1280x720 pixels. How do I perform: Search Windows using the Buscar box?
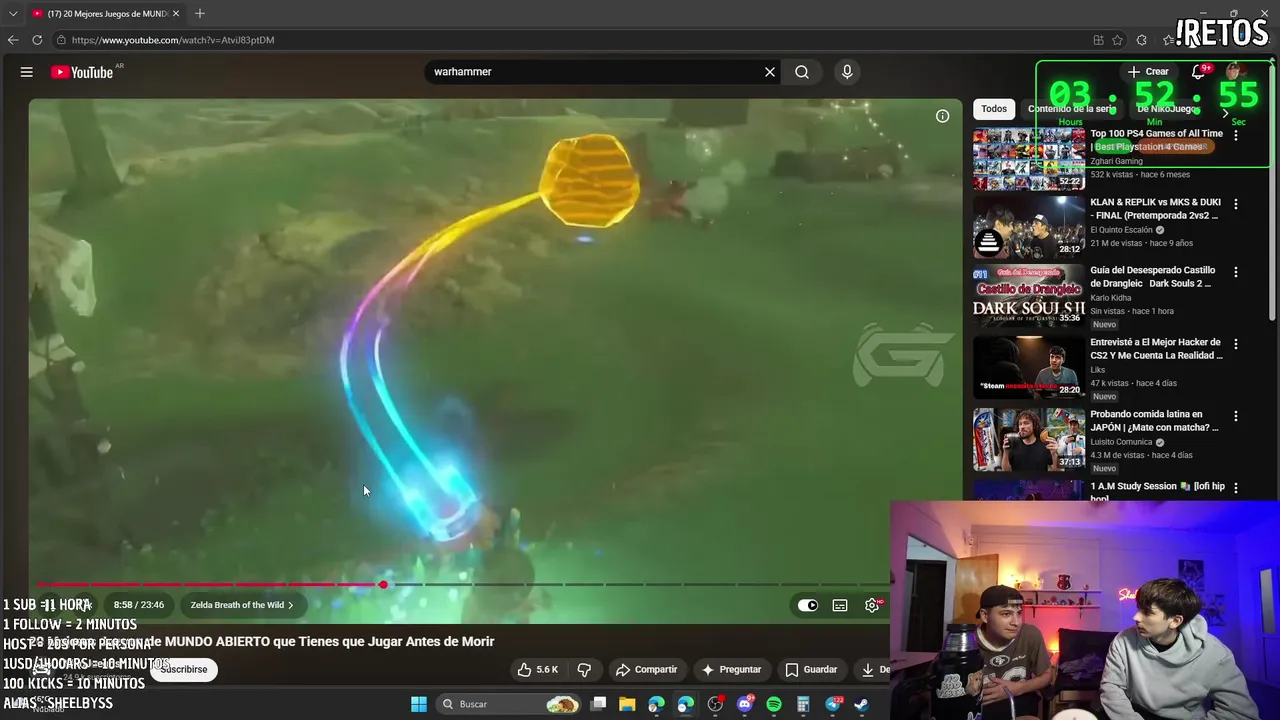[510, 704]
